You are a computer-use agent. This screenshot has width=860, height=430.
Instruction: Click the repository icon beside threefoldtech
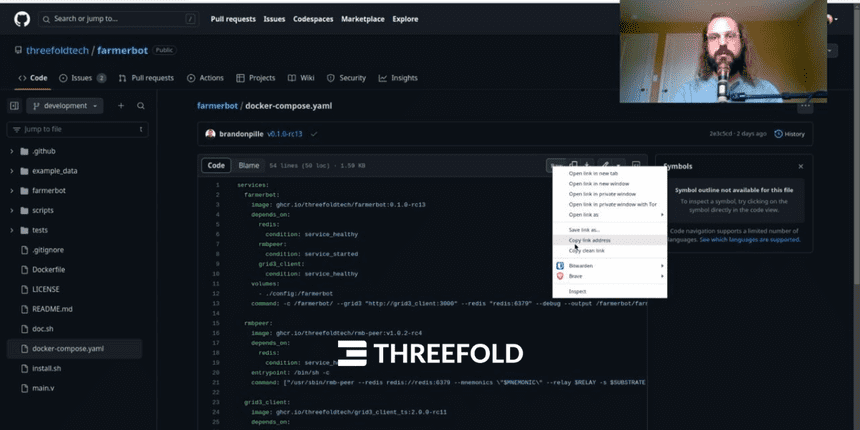pyautogui.click(x=19, y=50)
